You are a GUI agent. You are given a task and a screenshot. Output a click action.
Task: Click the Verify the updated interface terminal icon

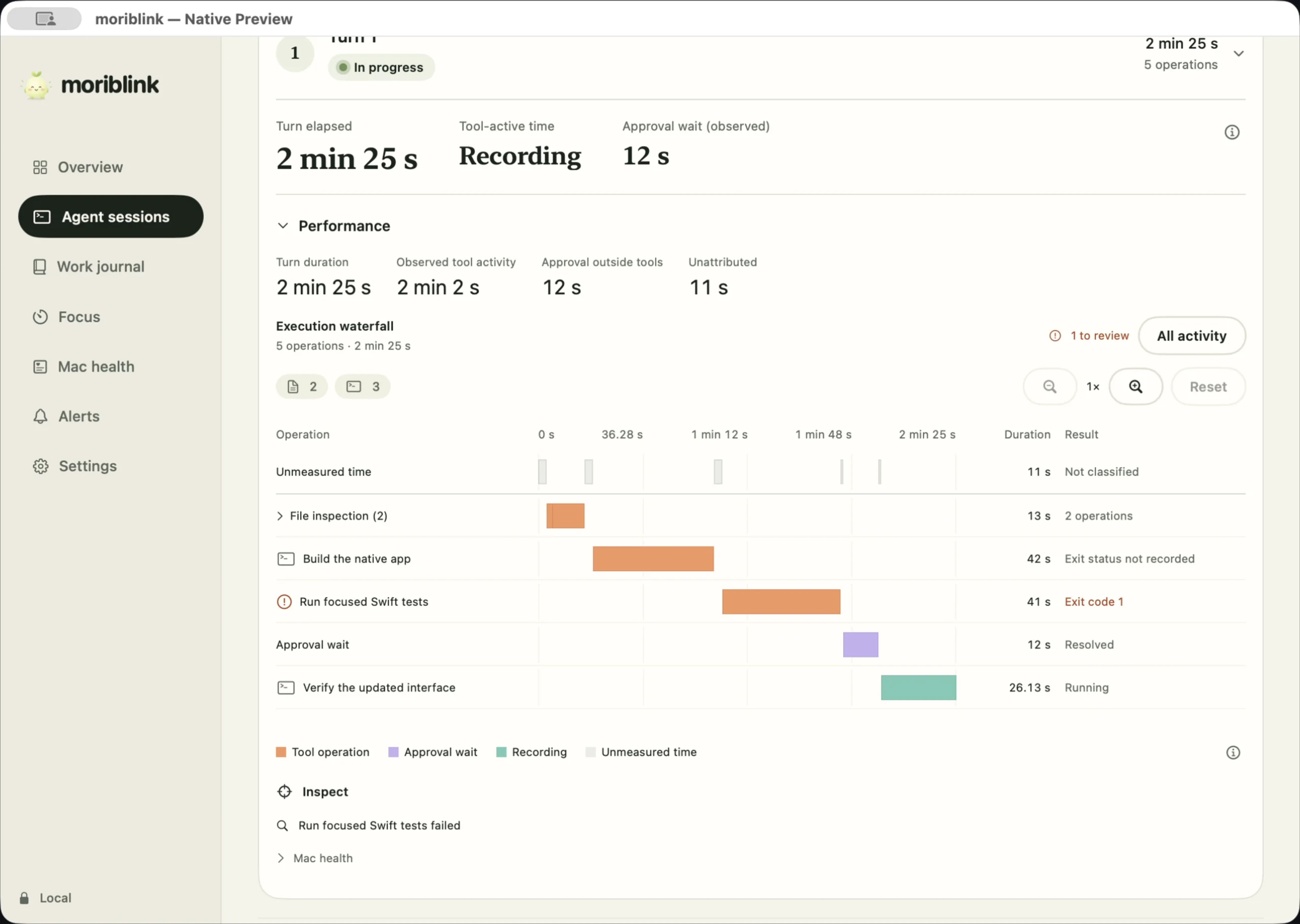point(286,688)
